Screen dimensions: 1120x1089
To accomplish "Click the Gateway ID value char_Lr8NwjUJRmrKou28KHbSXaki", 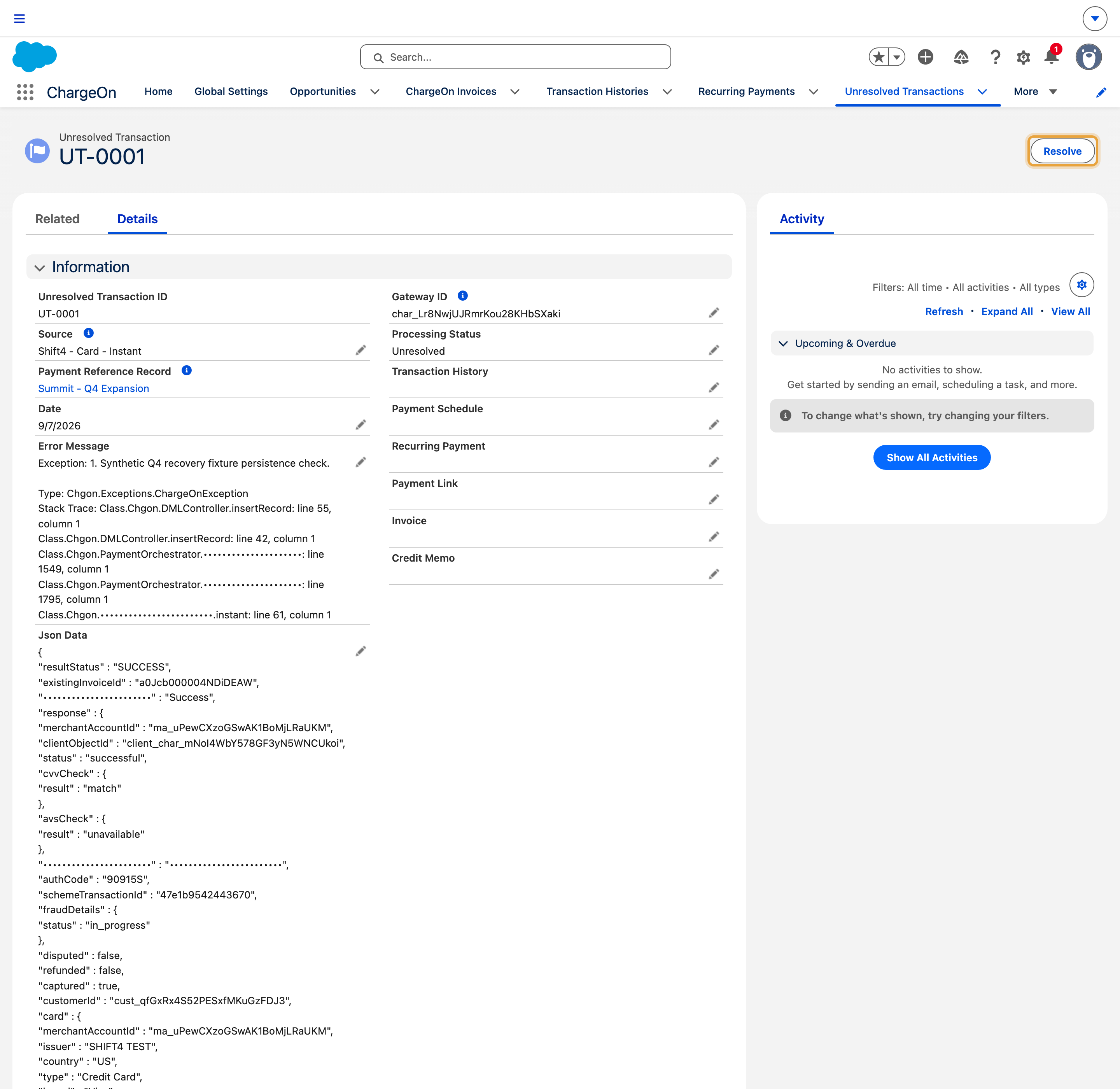I will coord(476,313).
